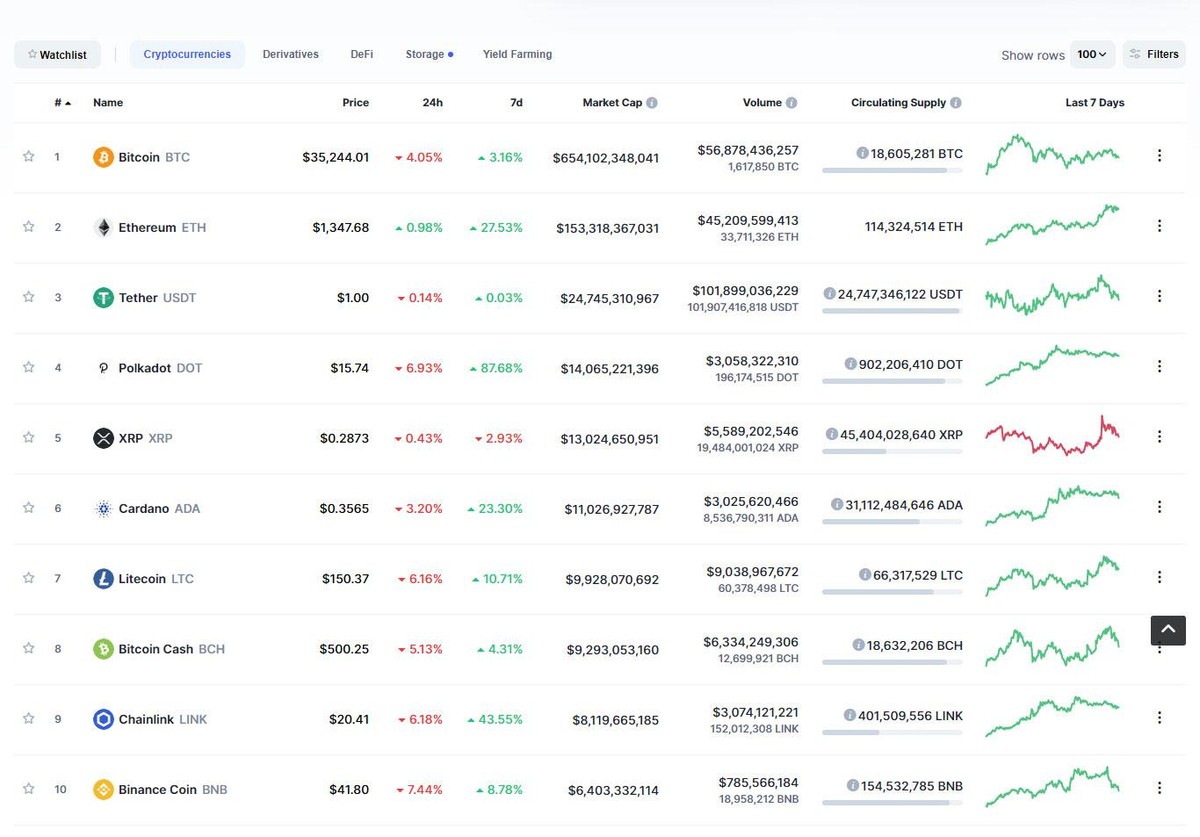Screen dimensions: 1200x837
Task: Click the Volume column info icon
Action: [793, 102]
